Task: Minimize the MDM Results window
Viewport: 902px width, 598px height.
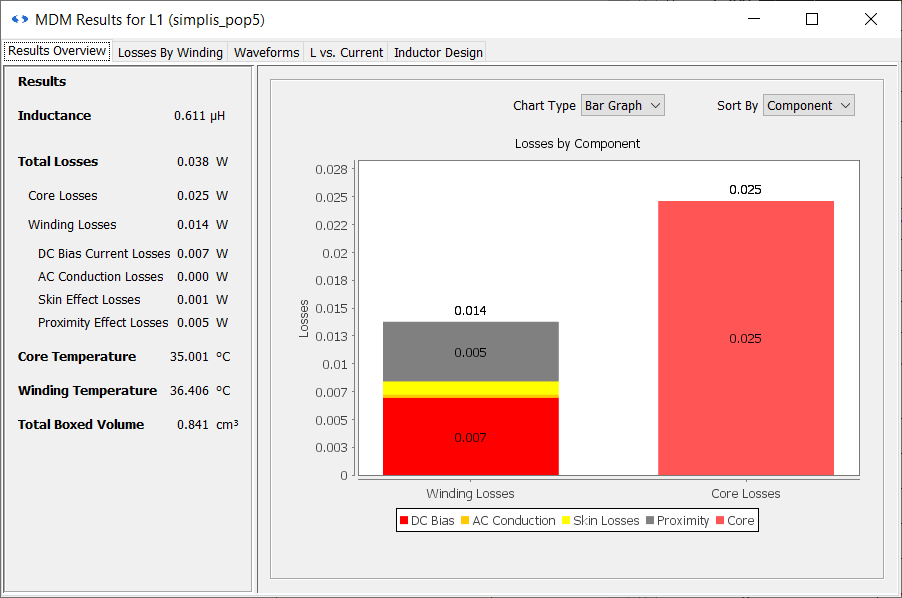Action: [x=754, y=19]
